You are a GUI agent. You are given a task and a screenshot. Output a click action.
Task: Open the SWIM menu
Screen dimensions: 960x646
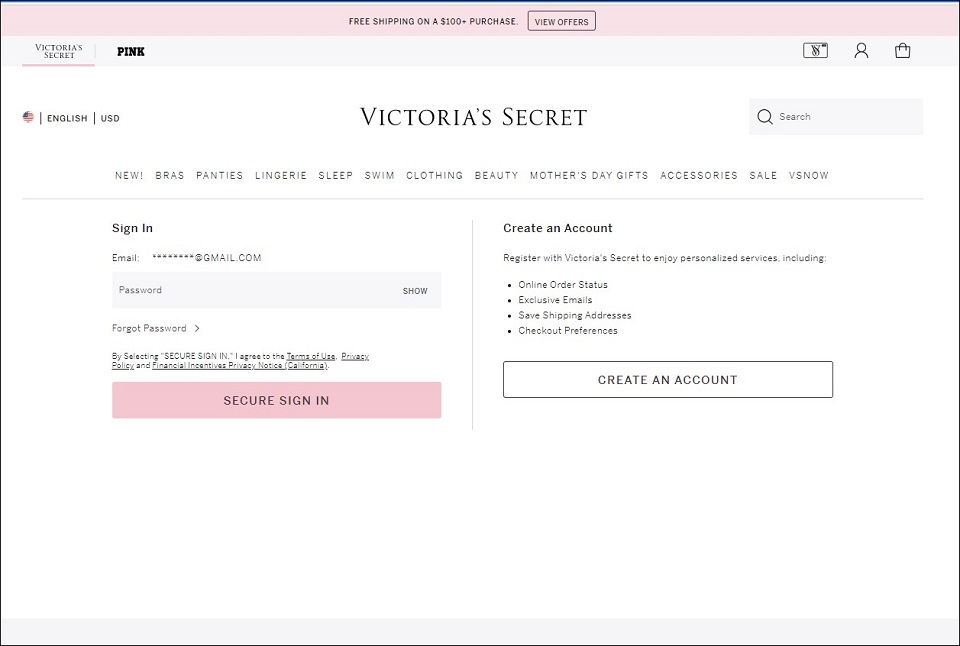pyautogui.click(x=380, y=175)
